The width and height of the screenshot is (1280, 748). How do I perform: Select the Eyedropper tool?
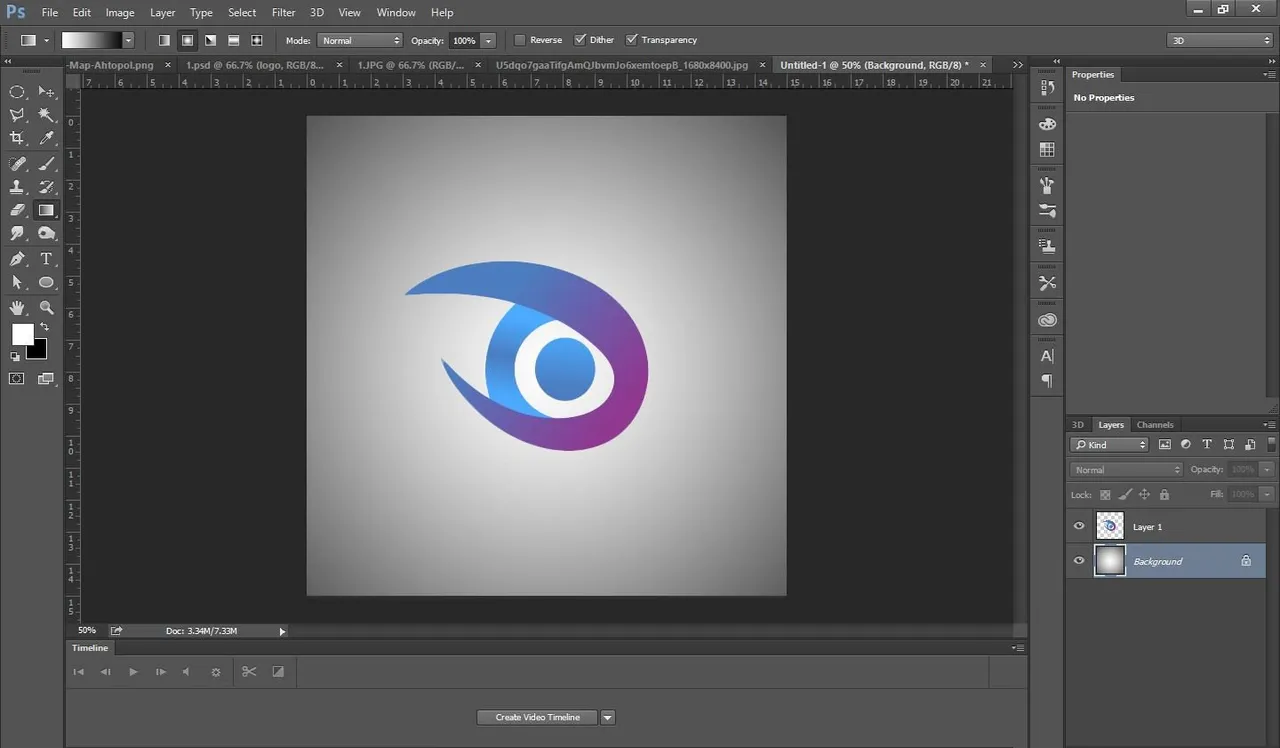[x=46, y=139]
